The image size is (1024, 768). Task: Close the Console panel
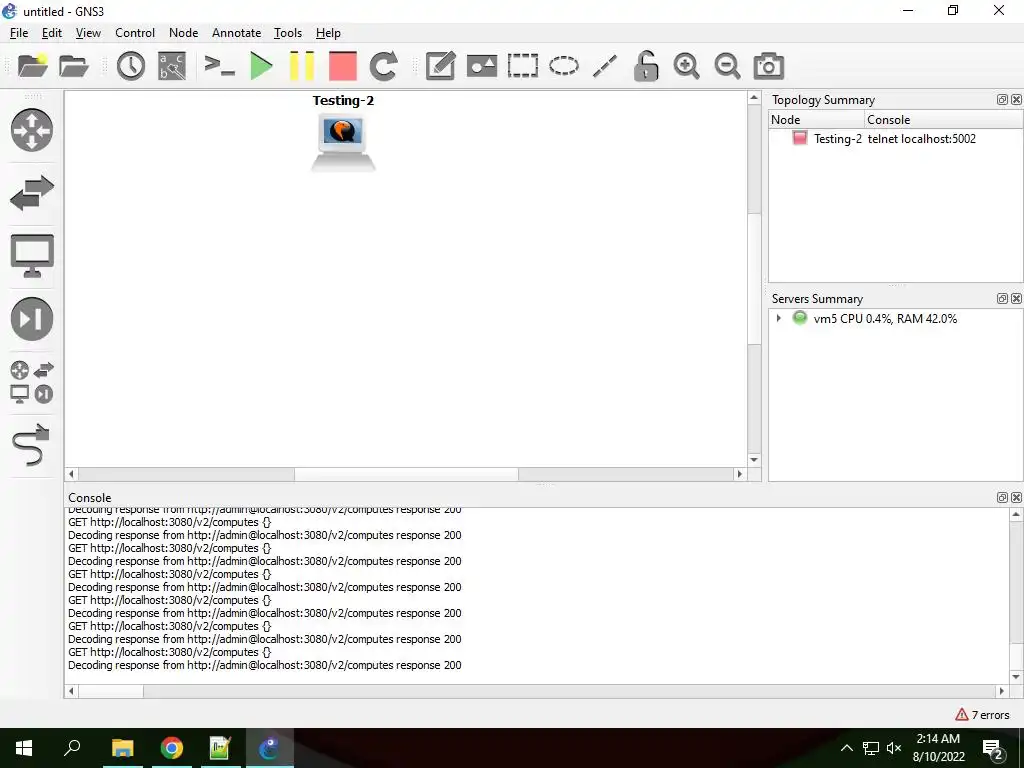click(x=1016, y=498)
